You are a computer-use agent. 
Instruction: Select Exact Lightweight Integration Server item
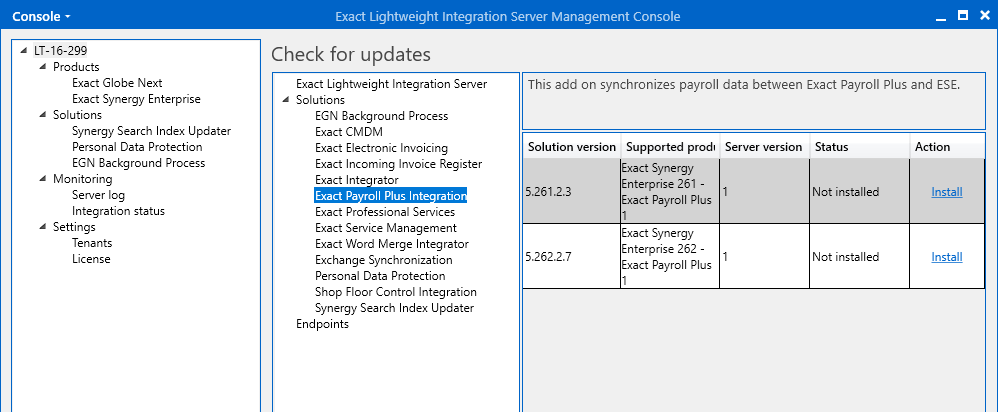tap(391, 84)
